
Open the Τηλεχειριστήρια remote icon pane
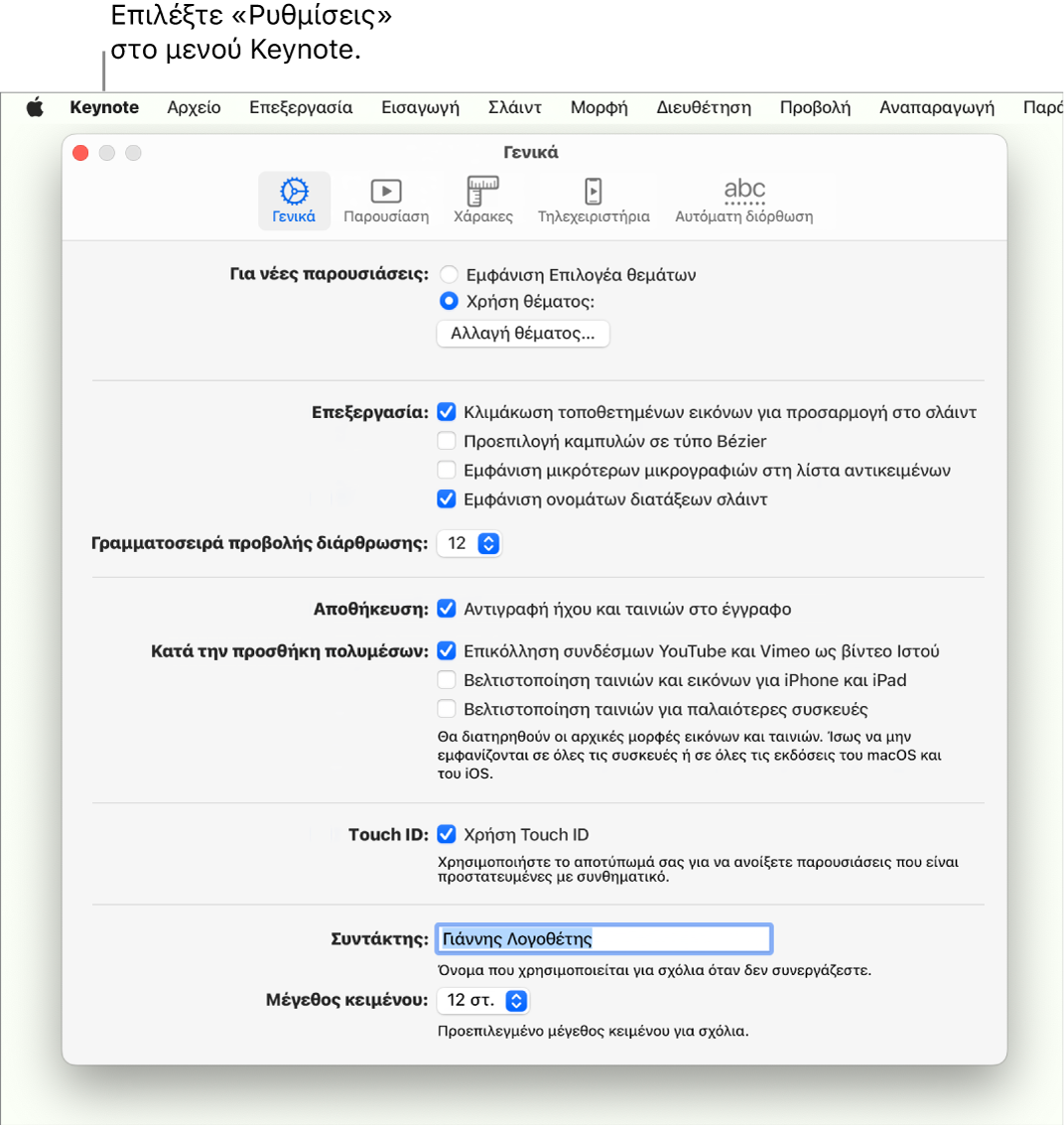(594, 201)
